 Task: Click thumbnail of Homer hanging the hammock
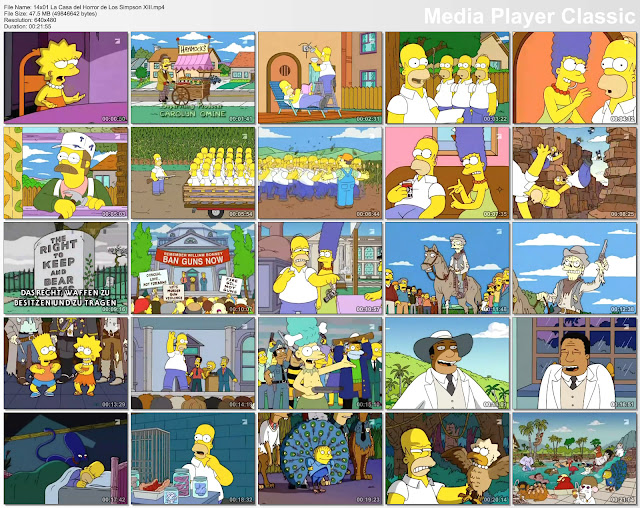320,78
